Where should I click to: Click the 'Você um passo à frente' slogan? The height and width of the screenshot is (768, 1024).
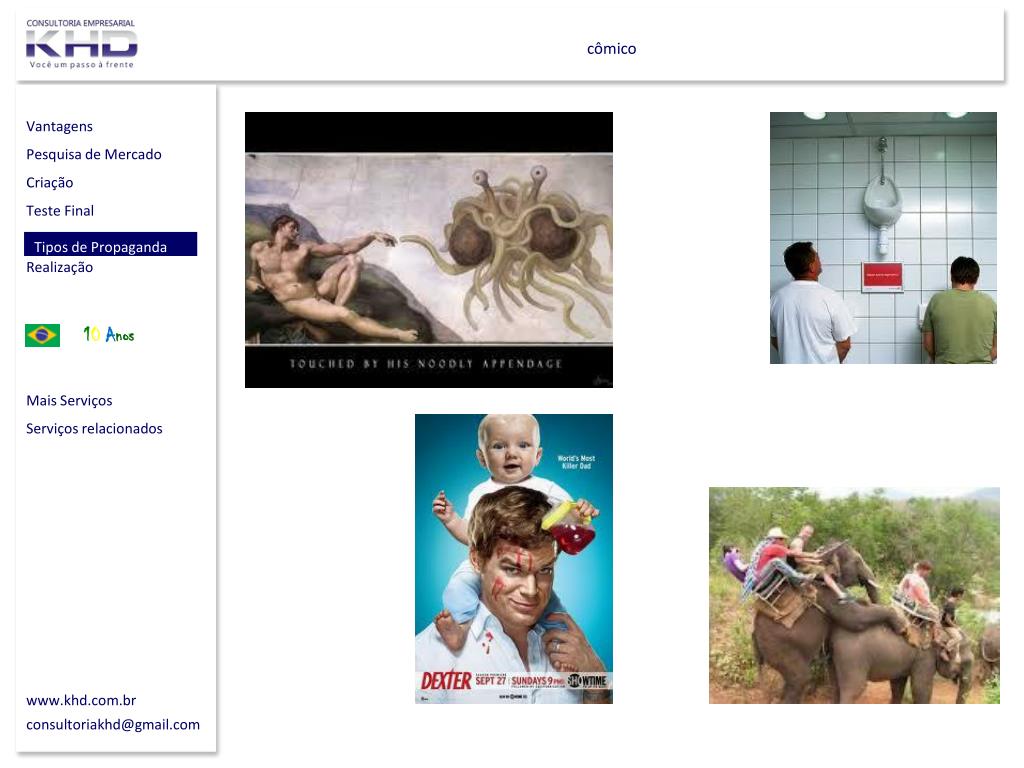tap(82, 65)
